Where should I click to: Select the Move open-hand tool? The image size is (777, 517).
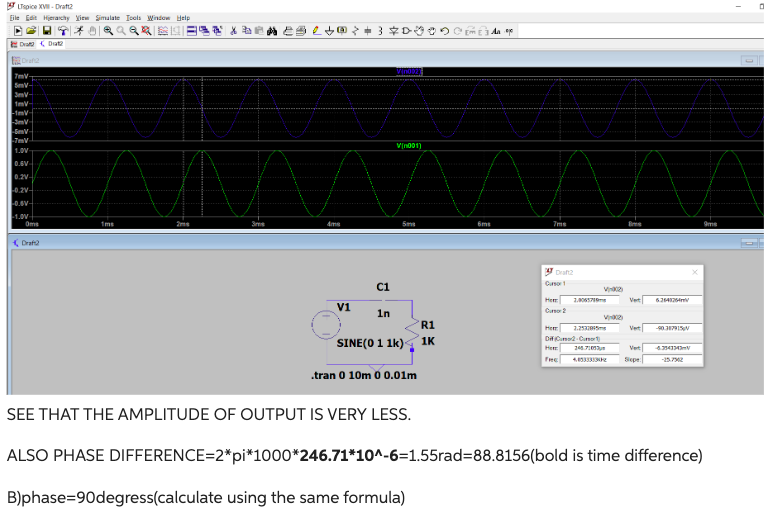419,31
